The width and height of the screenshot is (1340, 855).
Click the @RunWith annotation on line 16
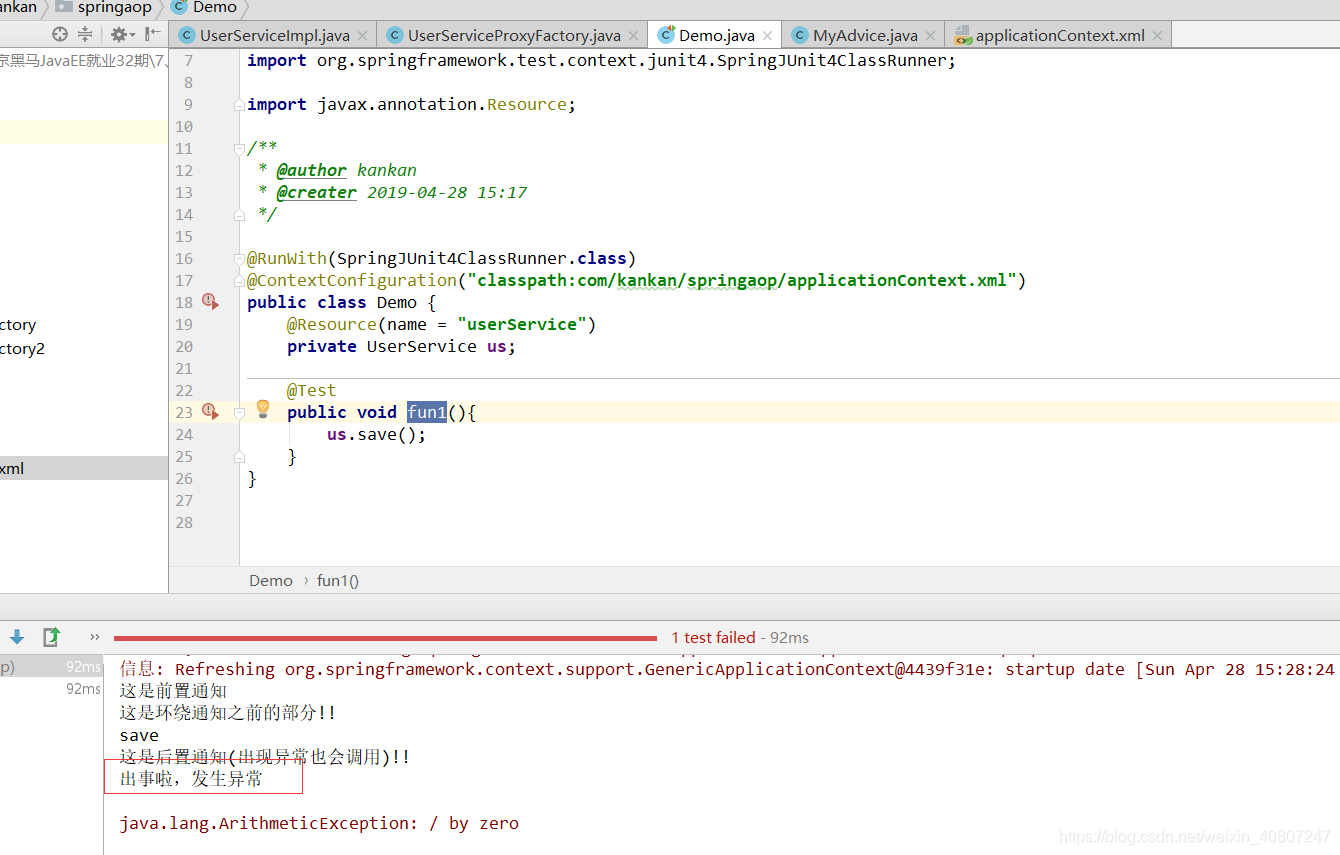click(x=287, y=258)
